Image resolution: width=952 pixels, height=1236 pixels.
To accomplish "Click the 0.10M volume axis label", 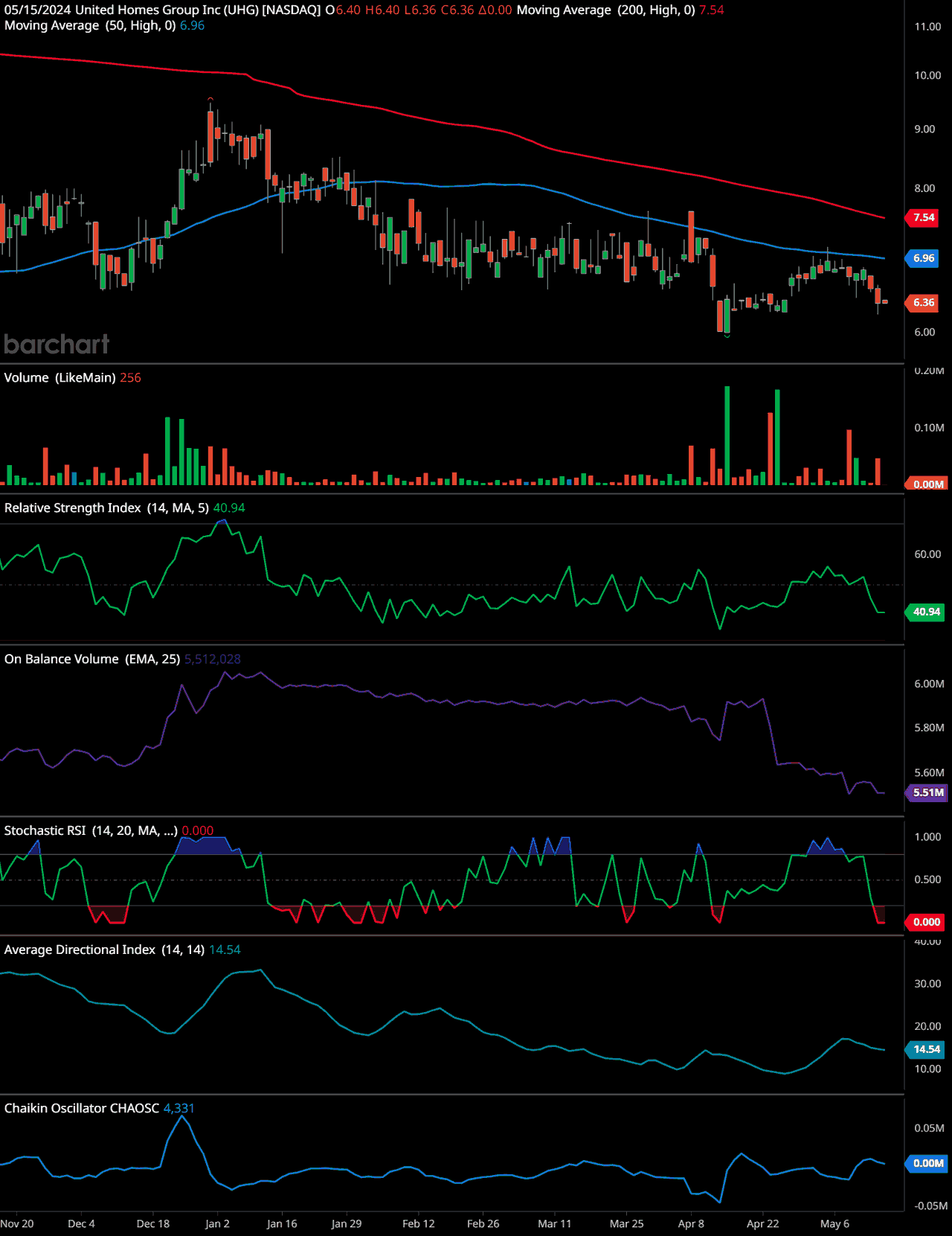I will [929, 428].
